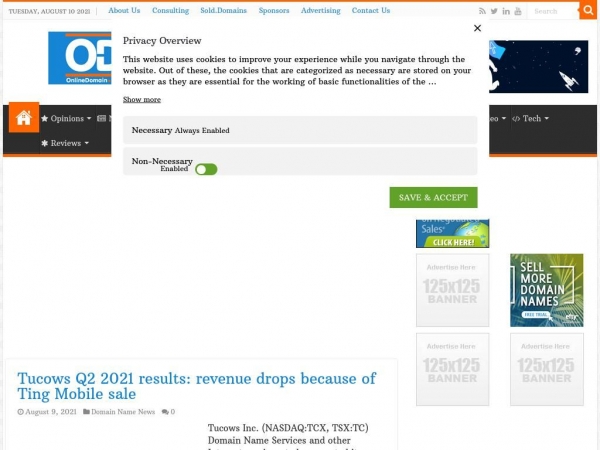The width and height of the screenshot is (600, 450).
Task: Click the Sell More Domain Names ad
Action: (x=546, y=290)
